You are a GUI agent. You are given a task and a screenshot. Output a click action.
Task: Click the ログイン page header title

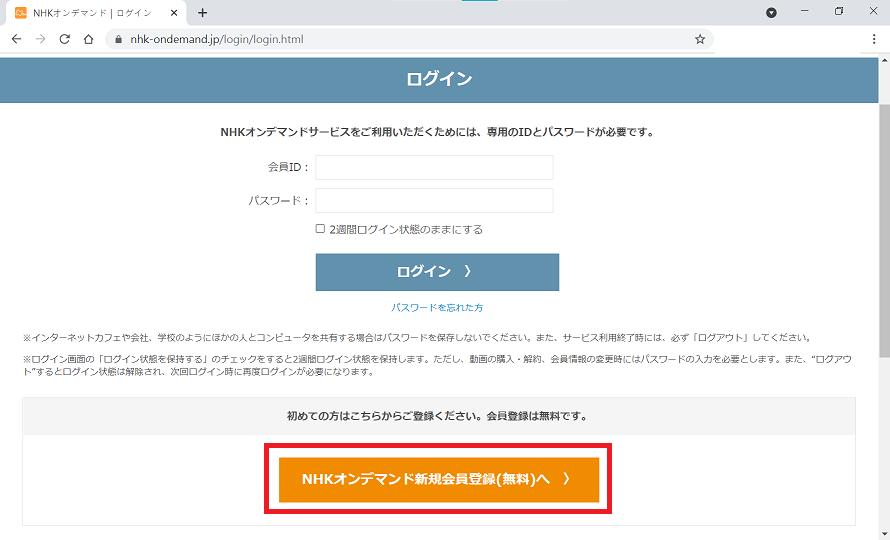click(439, 78)
